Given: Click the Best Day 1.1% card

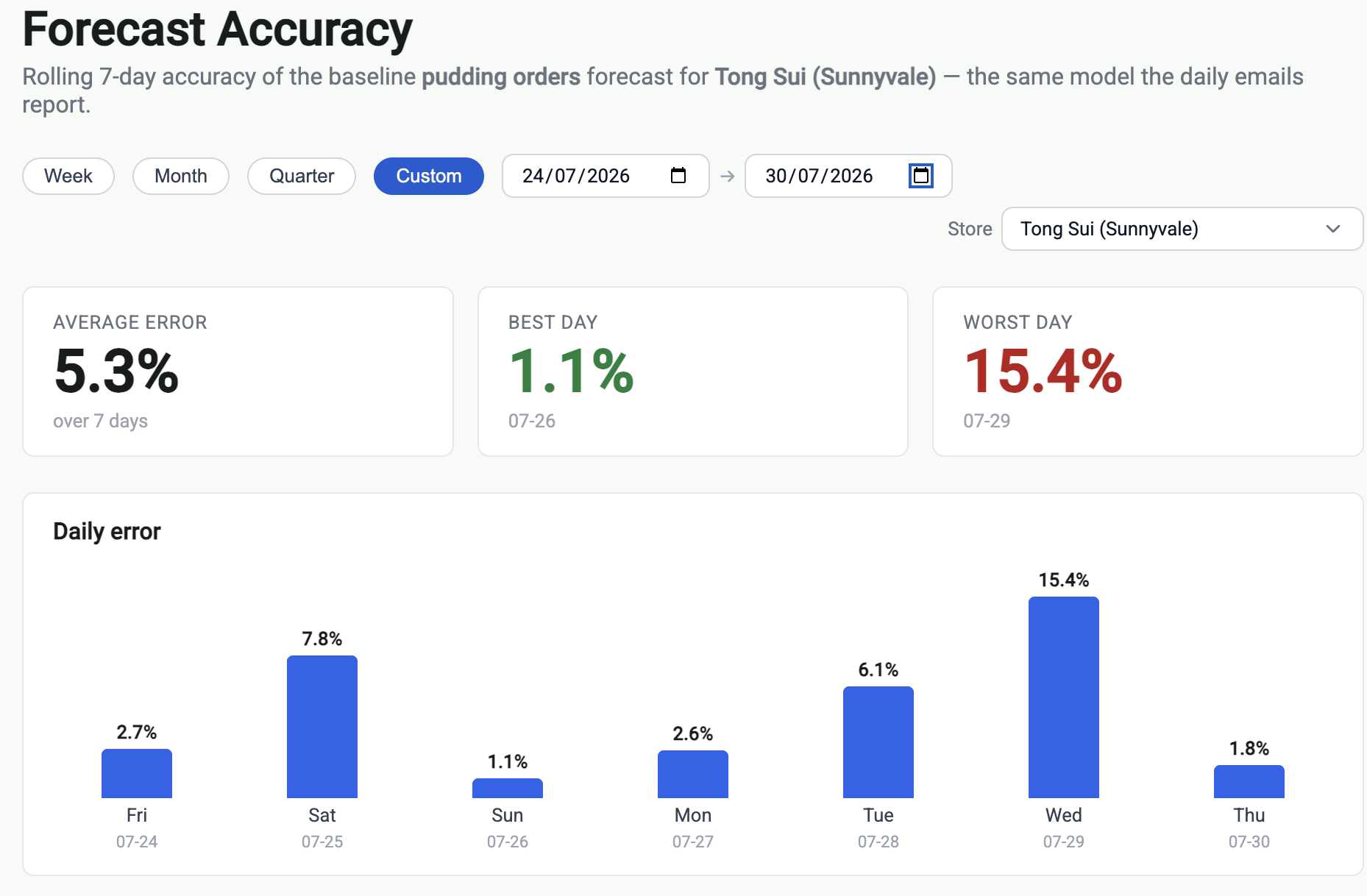Looking at the screenshot, I should (693, 371).
